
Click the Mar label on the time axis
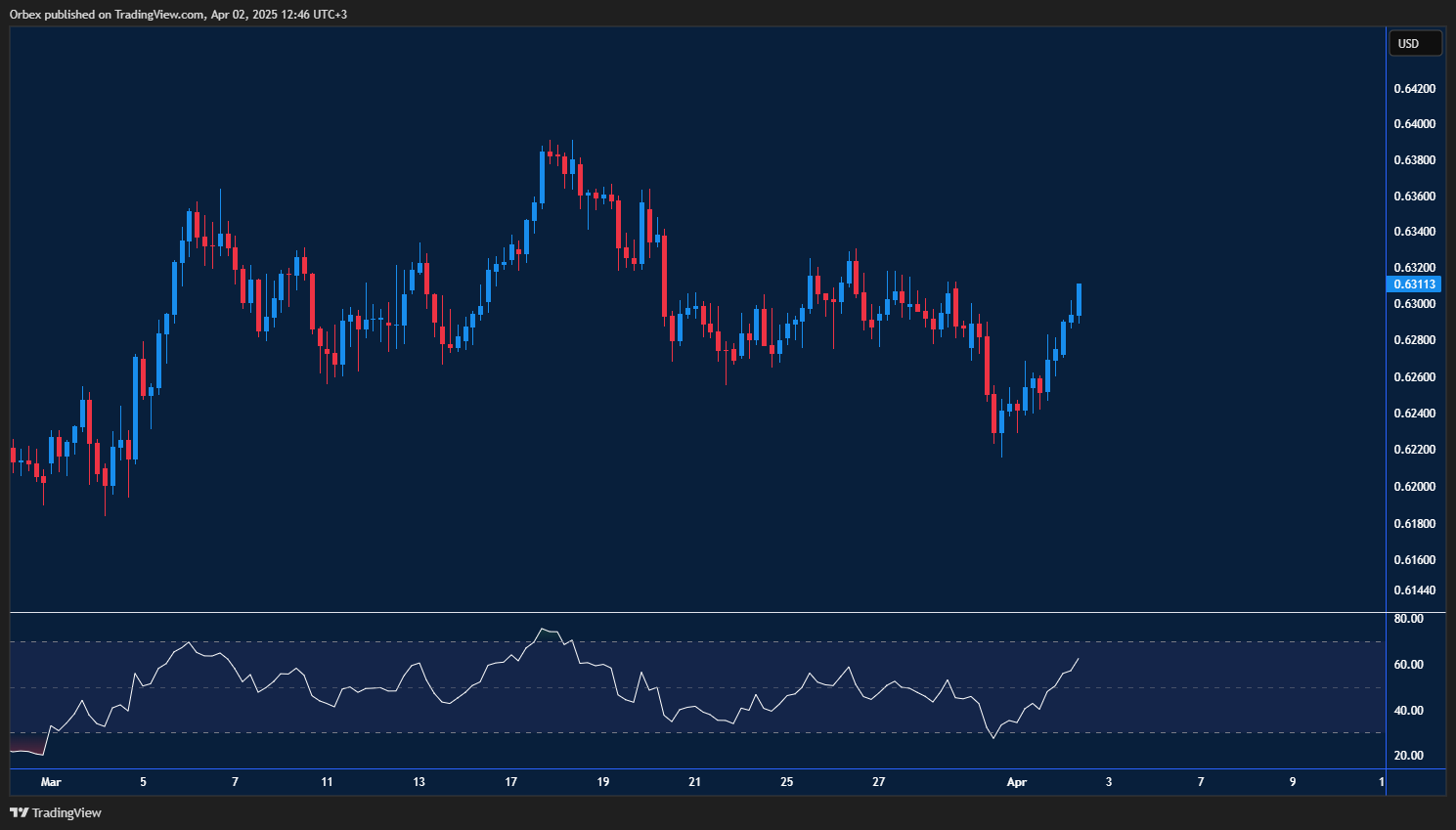click(x=50, y=782)
